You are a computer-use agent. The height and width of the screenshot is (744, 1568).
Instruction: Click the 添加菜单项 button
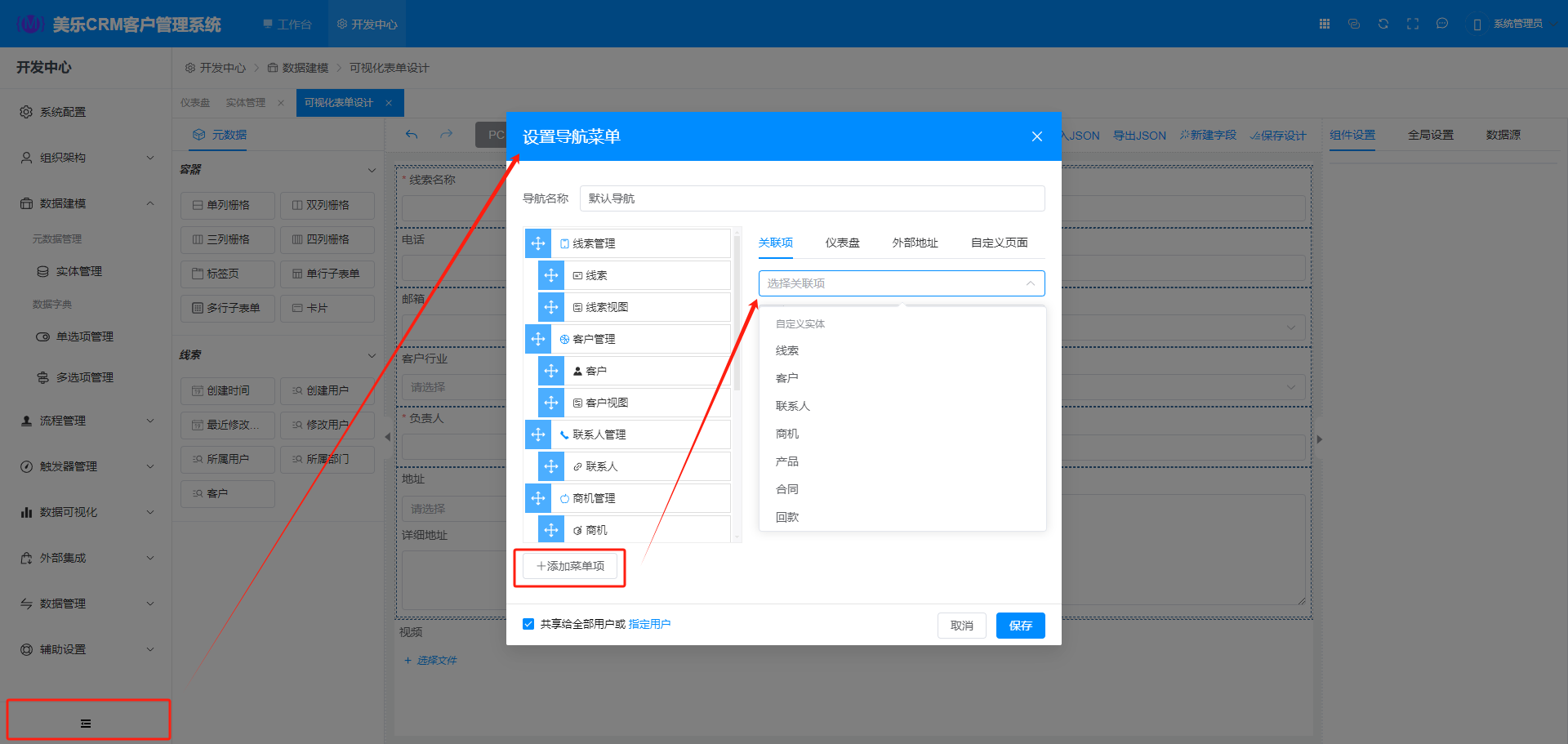click(x=570, y=566)
